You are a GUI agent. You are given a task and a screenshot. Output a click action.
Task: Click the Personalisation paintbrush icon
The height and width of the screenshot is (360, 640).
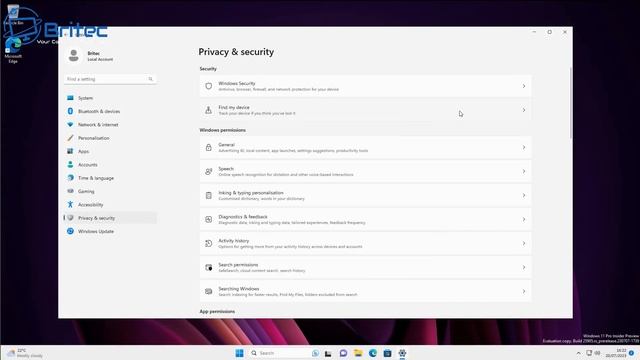(70, 138)
